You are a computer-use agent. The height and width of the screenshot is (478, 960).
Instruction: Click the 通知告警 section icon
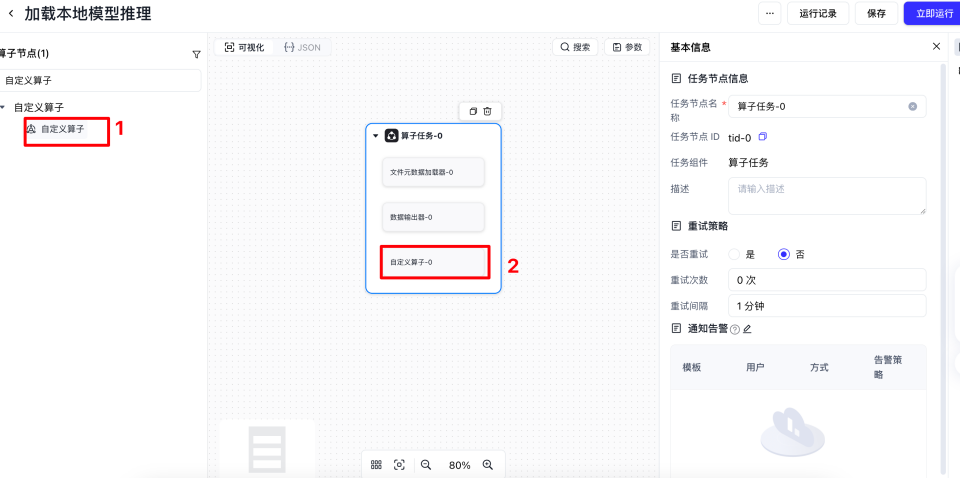[676, 329]
